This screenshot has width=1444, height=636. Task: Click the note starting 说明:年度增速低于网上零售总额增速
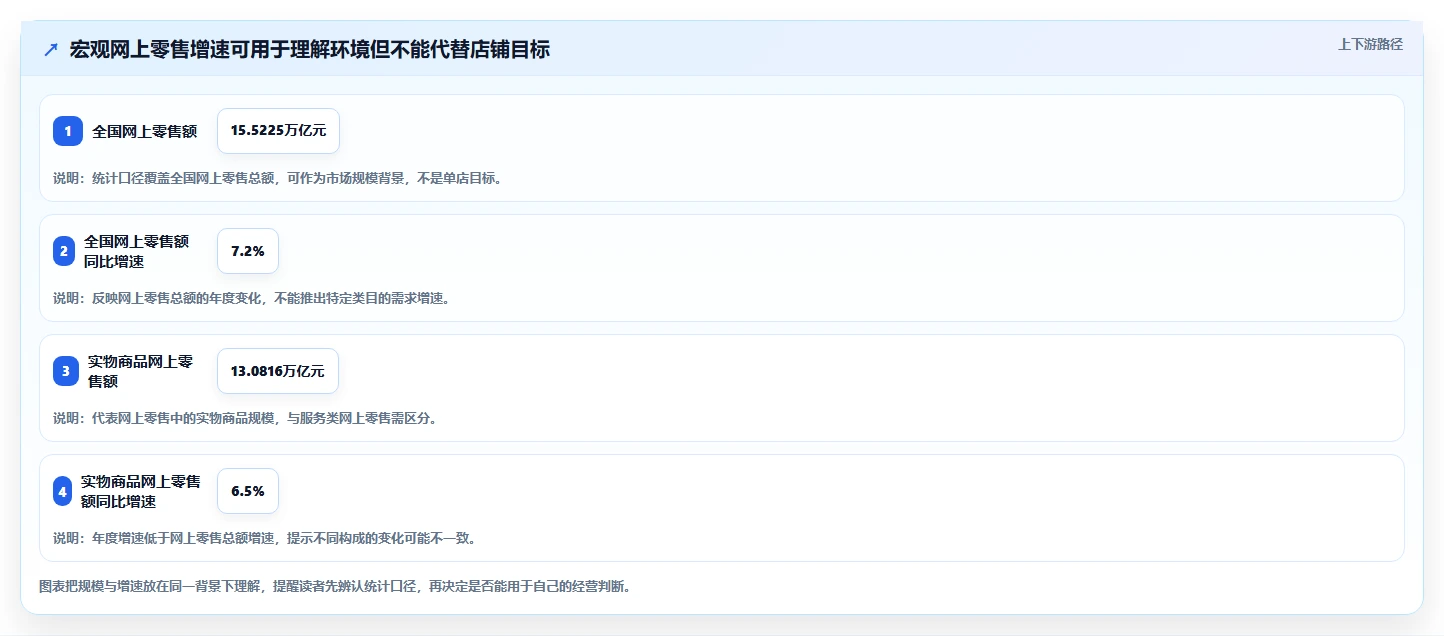(x=264, y=538)
